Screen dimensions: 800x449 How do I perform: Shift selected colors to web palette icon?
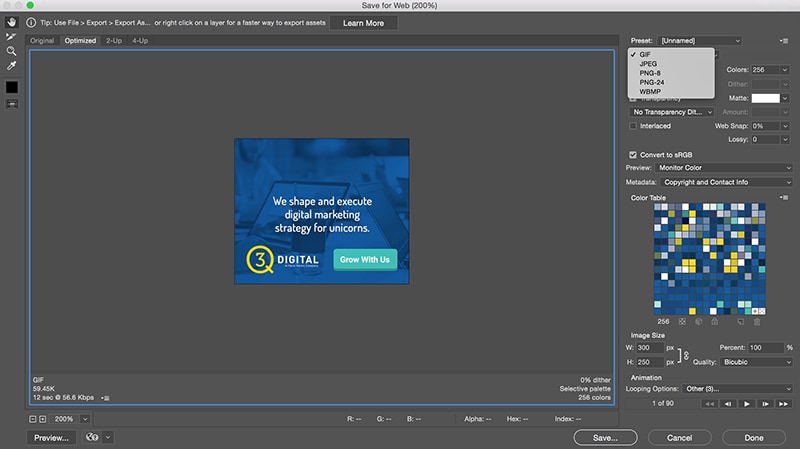[x=698, y=321]
